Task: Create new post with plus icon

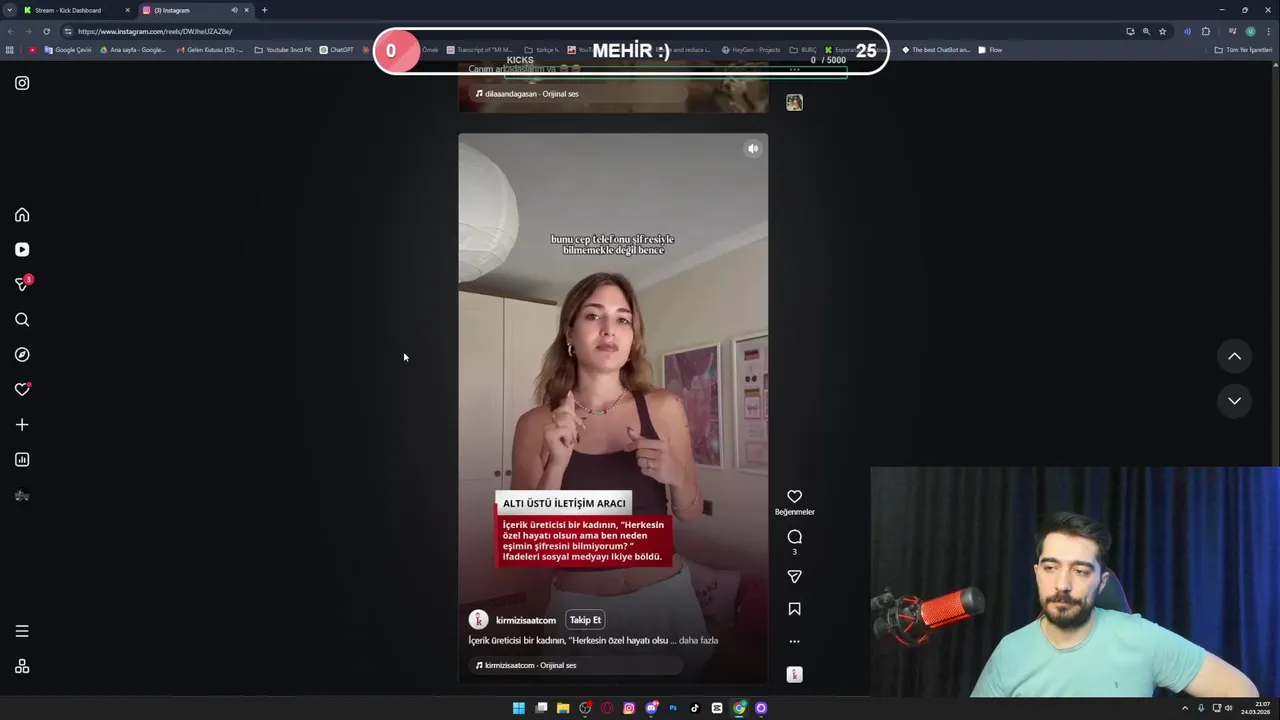Action: tap(22, 425)
